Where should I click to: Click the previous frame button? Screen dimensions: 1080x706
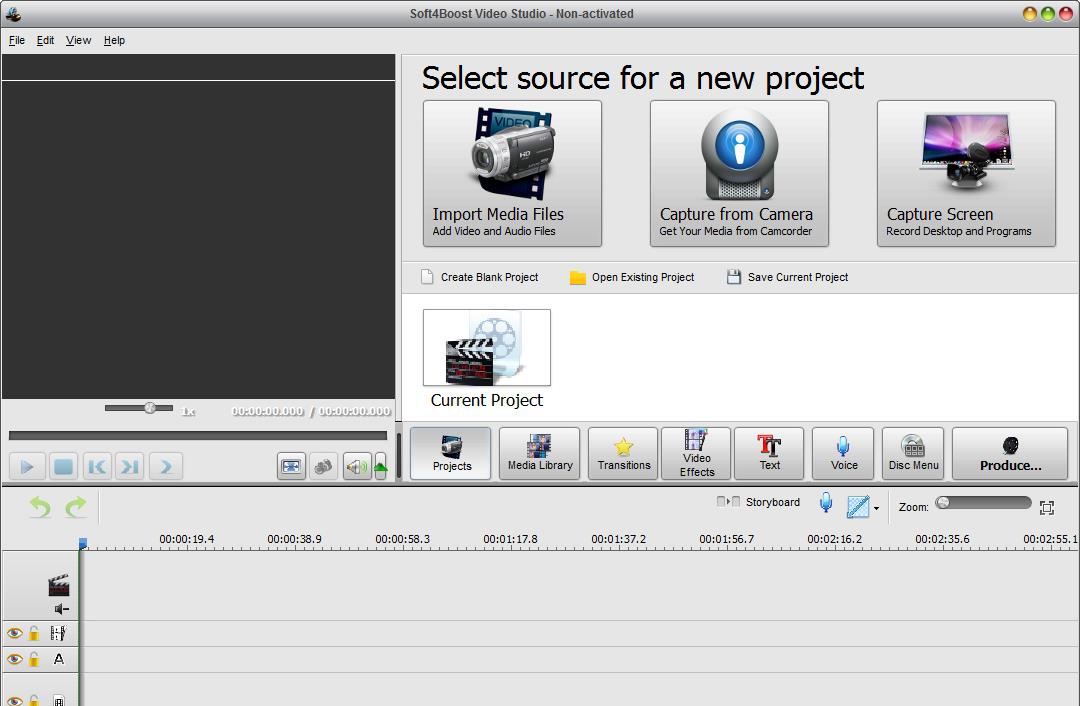97,467
